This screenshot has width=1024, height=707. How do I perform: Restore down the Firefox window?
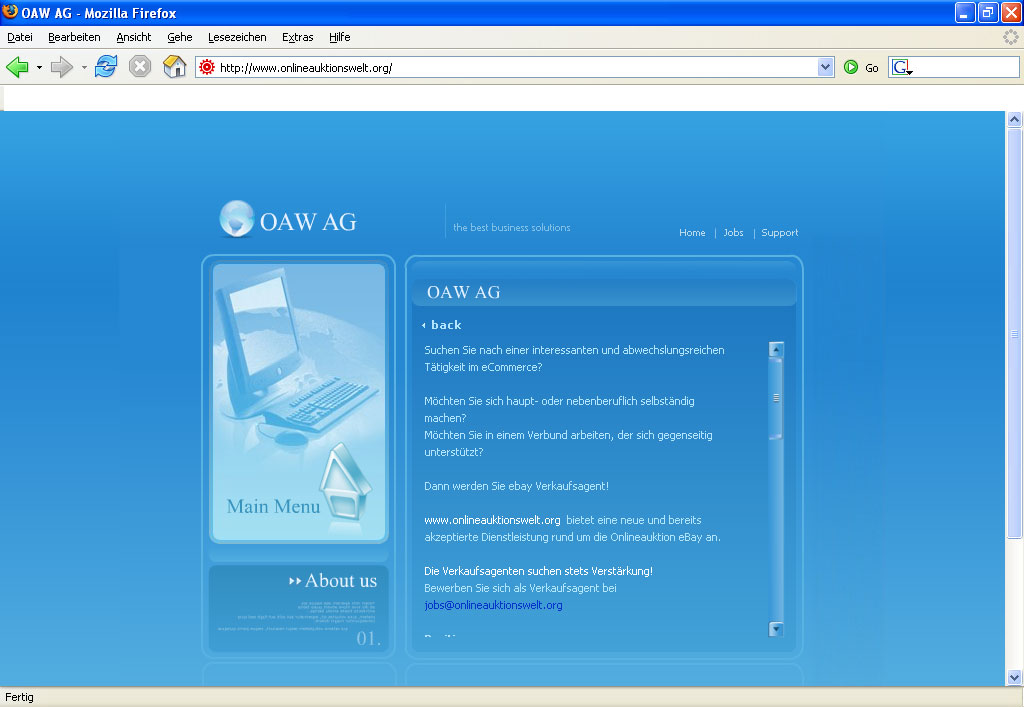(x=987, y=12)
